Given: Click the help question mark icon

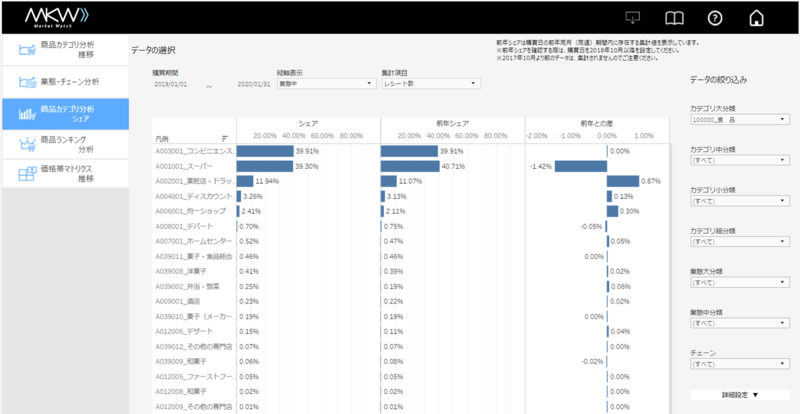Looking at the screenshot, I should (x=715, y=17).
